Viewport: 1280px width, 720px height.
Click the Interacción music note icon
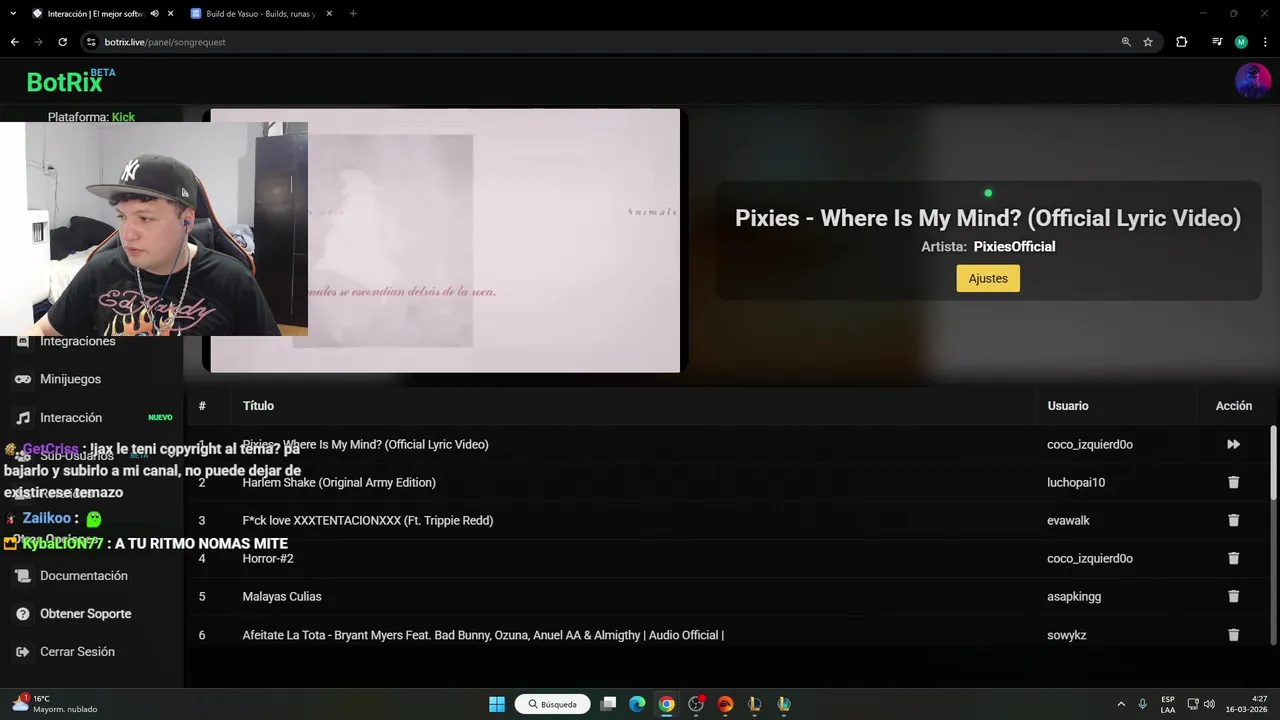point(22,417)
